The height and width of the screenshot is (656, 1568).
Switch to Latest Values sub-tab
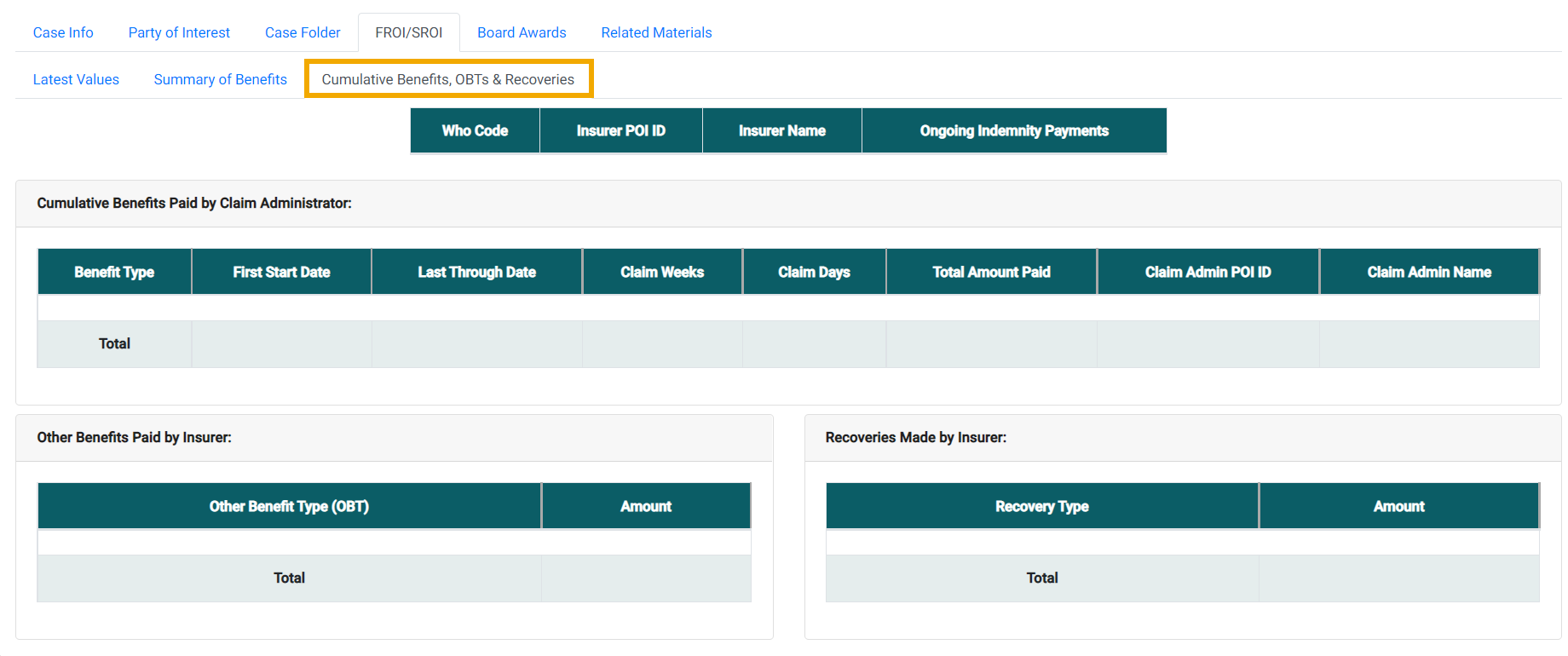pyautogui.click(x=76, y=79)
